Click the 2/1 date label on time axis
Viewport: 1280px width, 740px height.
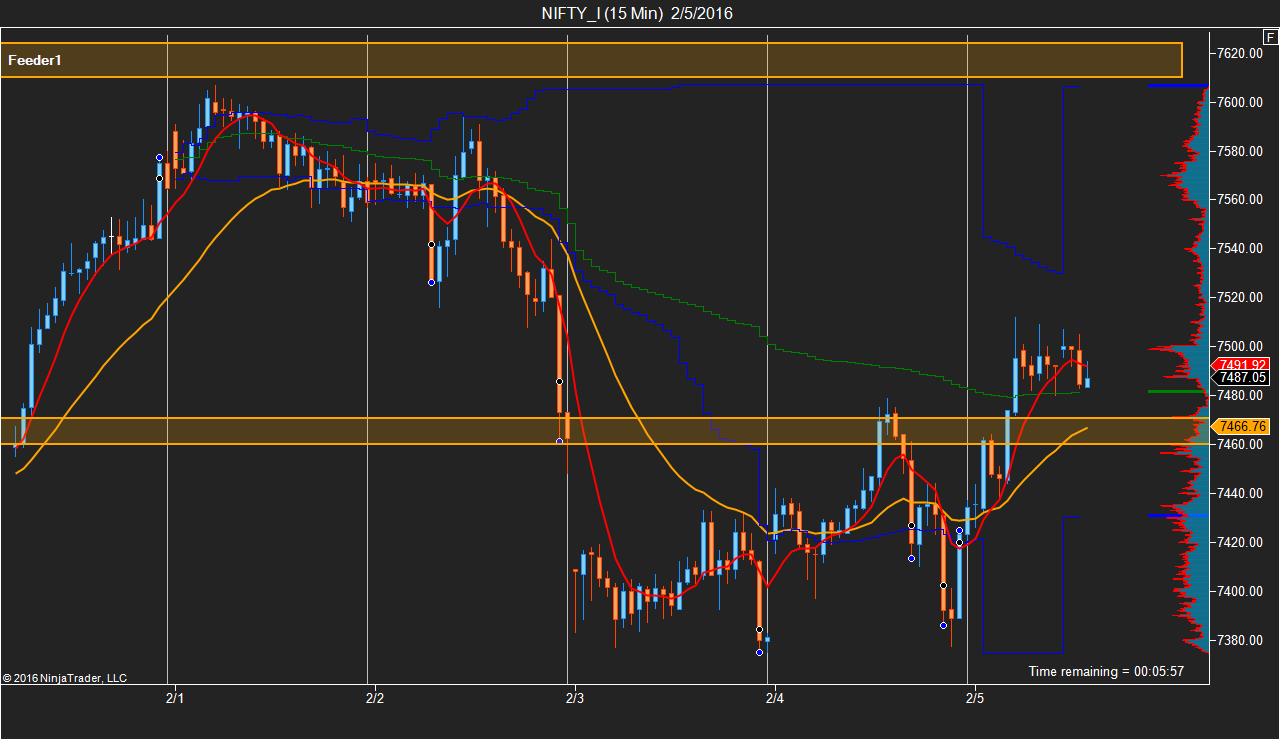click(175, 697)
